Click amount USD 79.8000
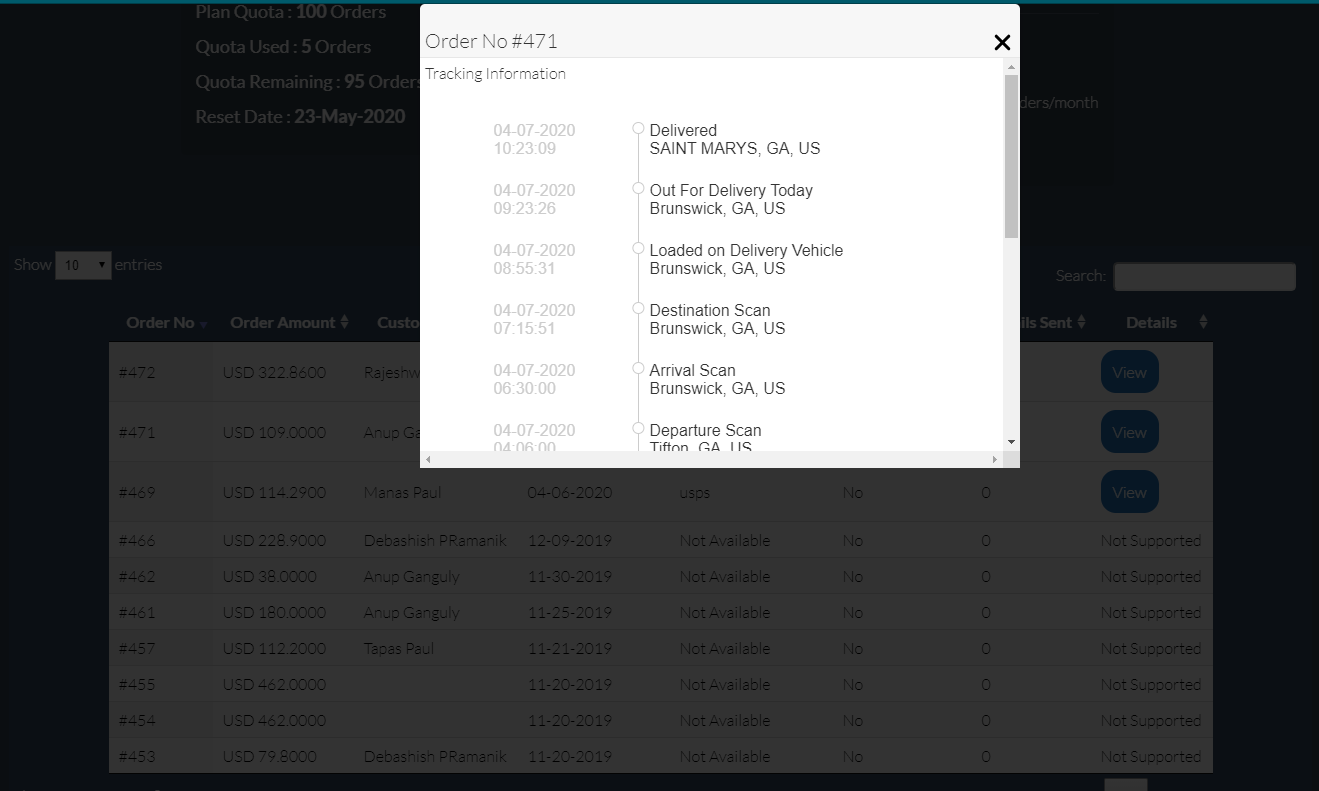The width and height of the screenshot is (1319, 791). tap(271, 756)
